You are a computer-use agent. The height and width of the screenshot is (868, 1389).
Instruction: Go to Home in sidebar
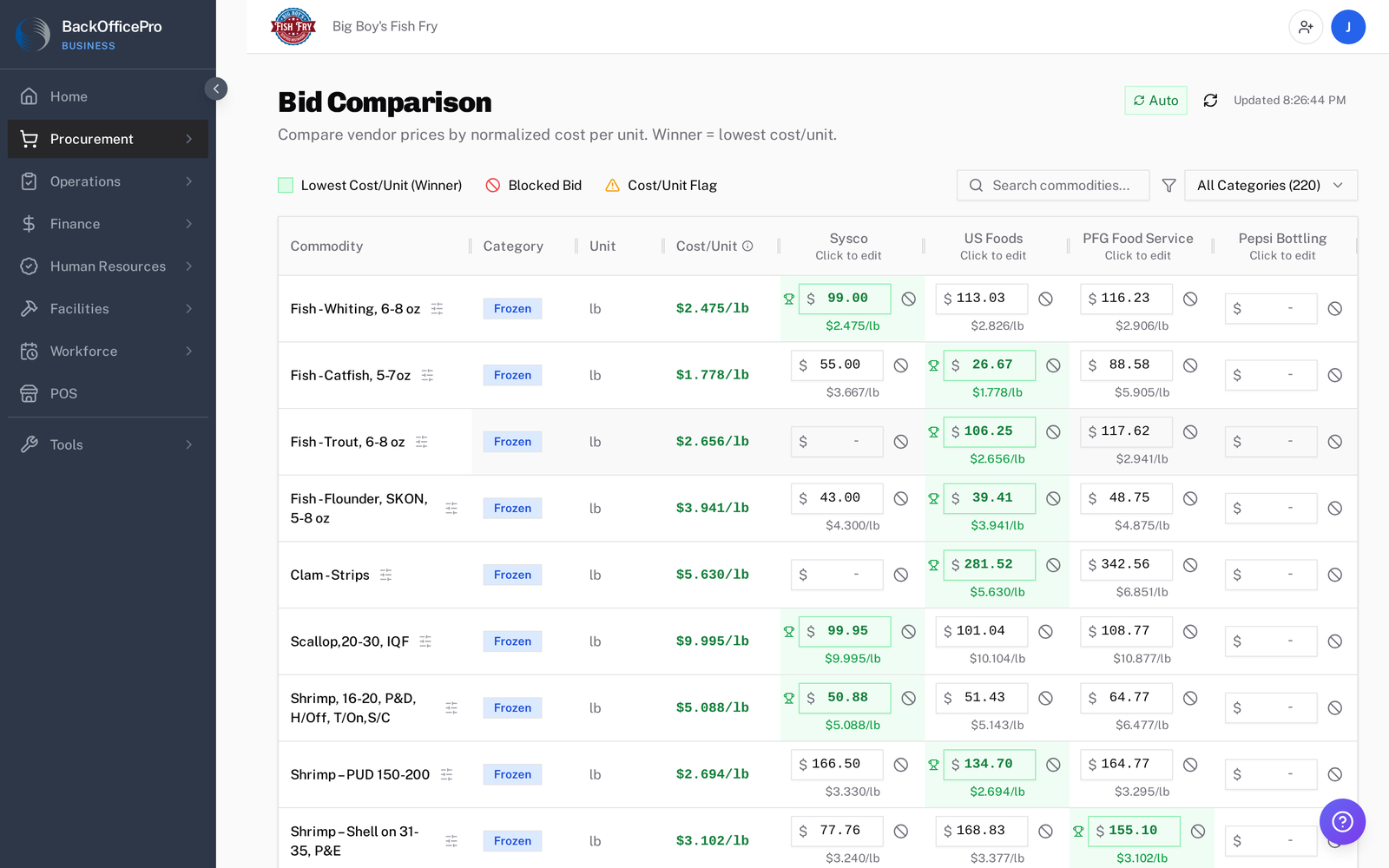coord(108,96)
